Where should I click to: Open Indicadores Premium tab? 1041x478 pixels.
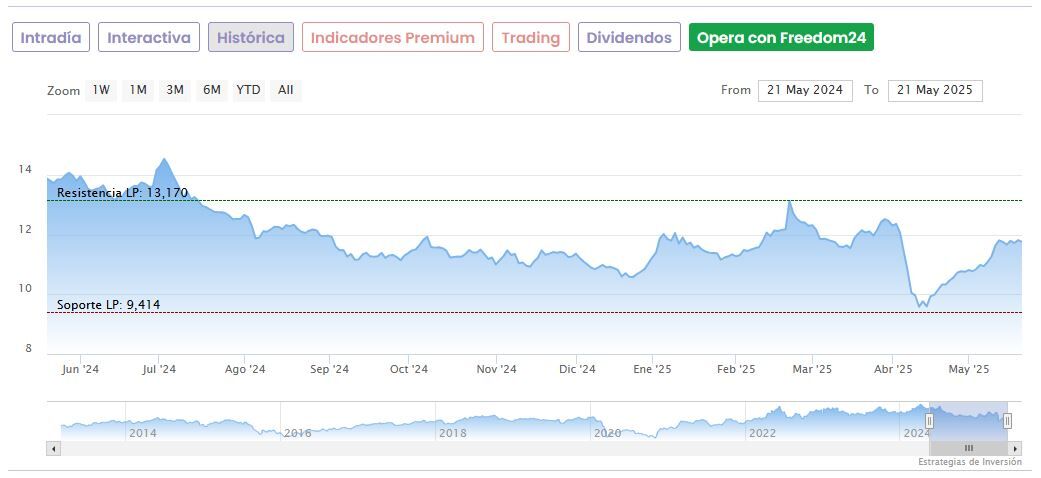(x=393, y=38)
